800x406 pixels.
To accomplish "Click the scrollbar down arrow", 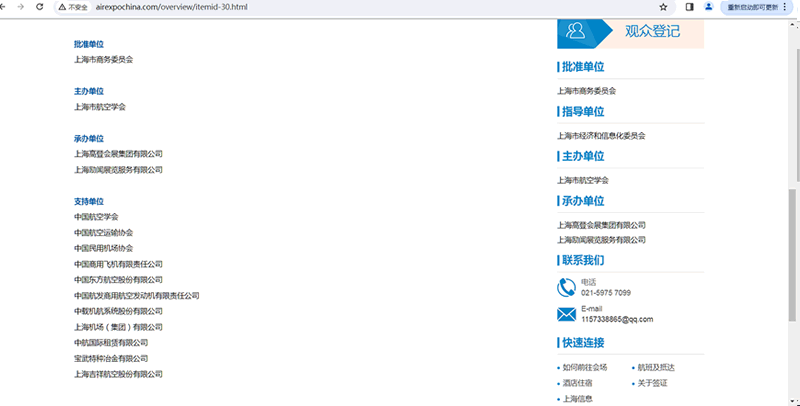I will pyautogui.click(x=794, y=401).
